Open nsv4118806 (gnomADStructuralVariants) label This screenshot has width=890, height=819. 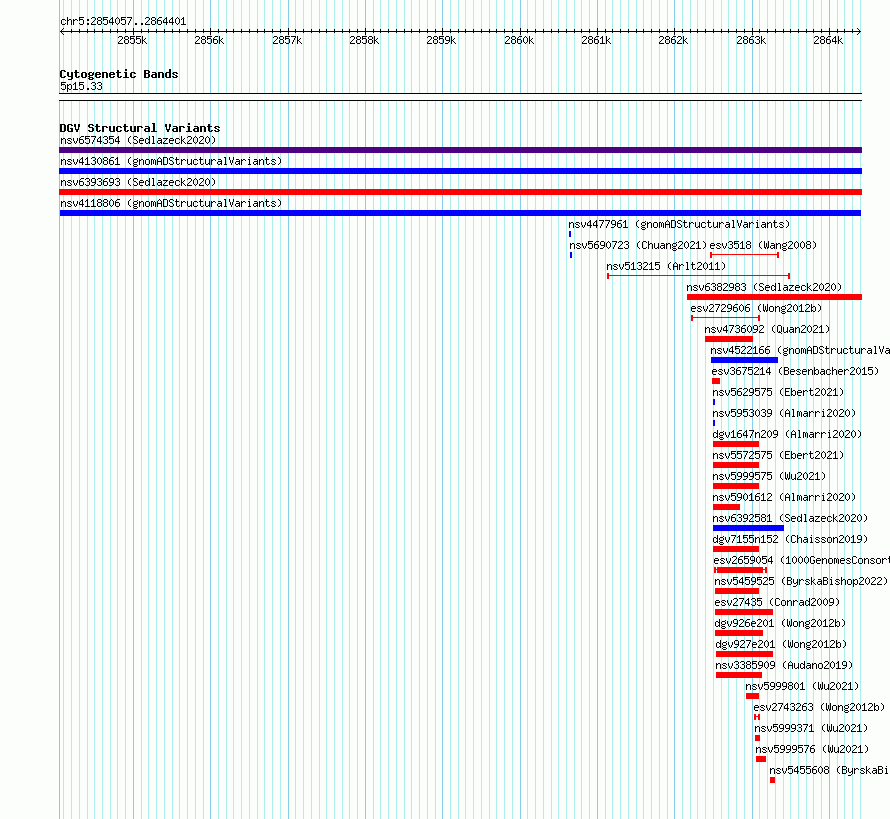tap(171, 203)
